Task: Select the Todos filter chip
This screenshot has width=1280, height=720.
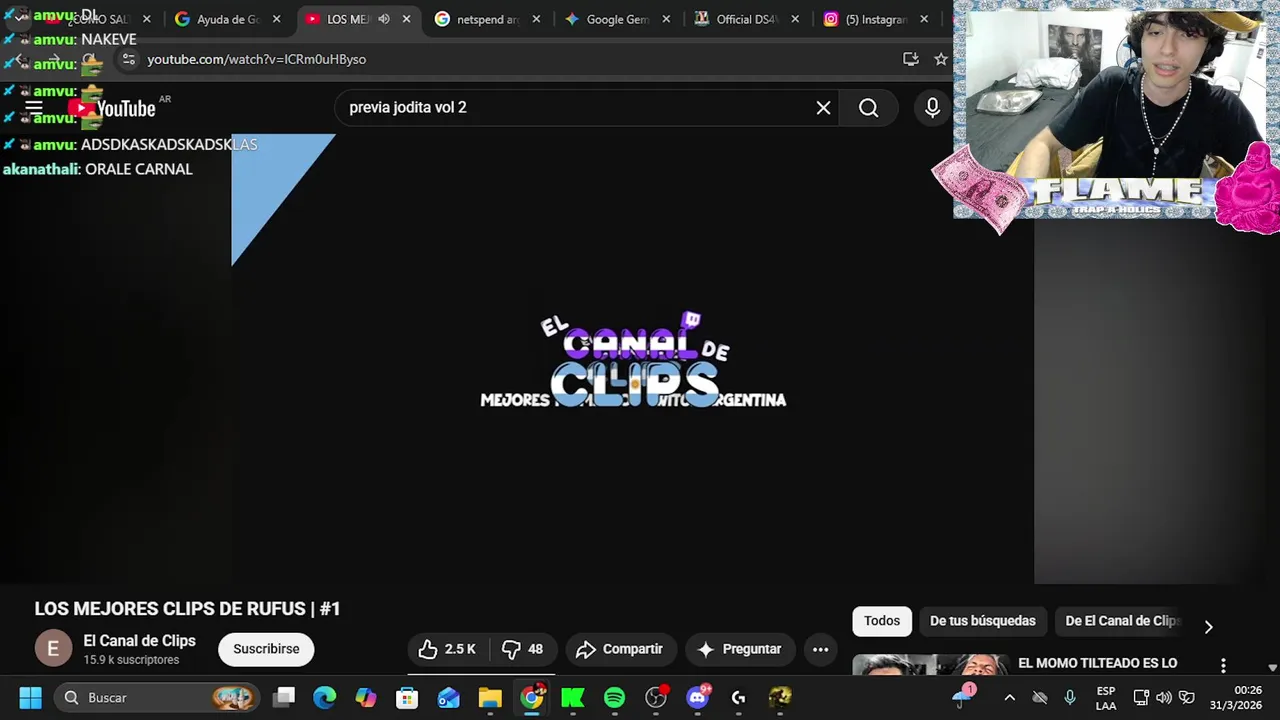Action: coord(882,621)
